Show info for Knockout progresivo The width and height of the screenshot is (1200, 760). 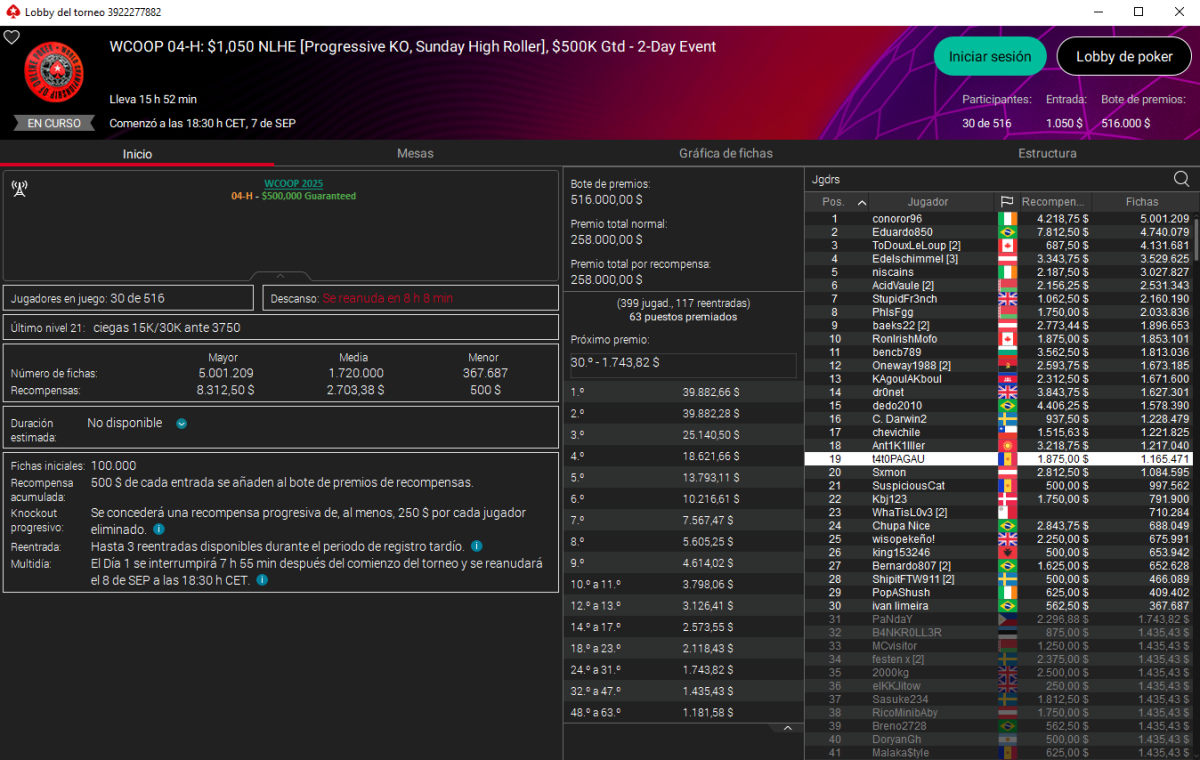[x=159, y=529]
